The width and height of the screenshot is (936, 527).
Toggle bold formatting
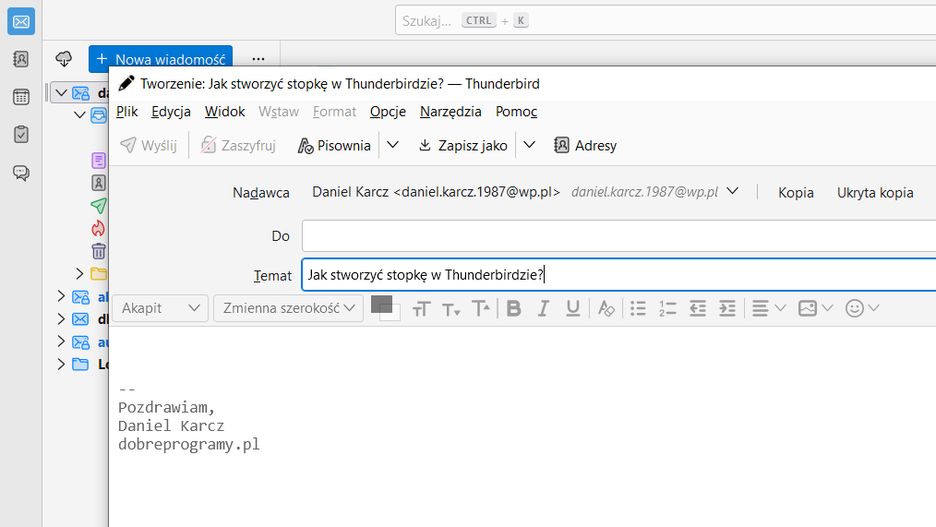click(x=513, y=309)
